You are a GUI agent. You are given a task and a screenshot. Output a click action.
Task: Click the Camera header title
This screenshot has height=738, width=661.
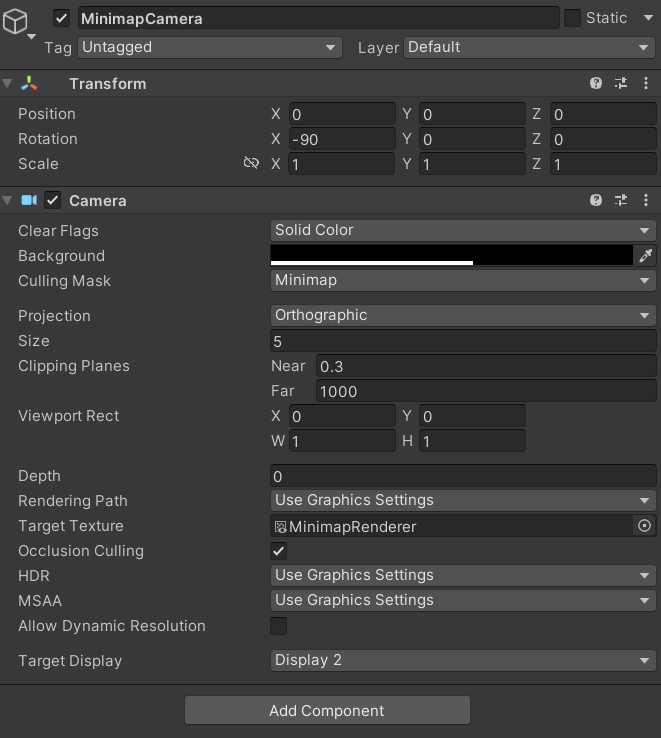click(x=98, y=201)
